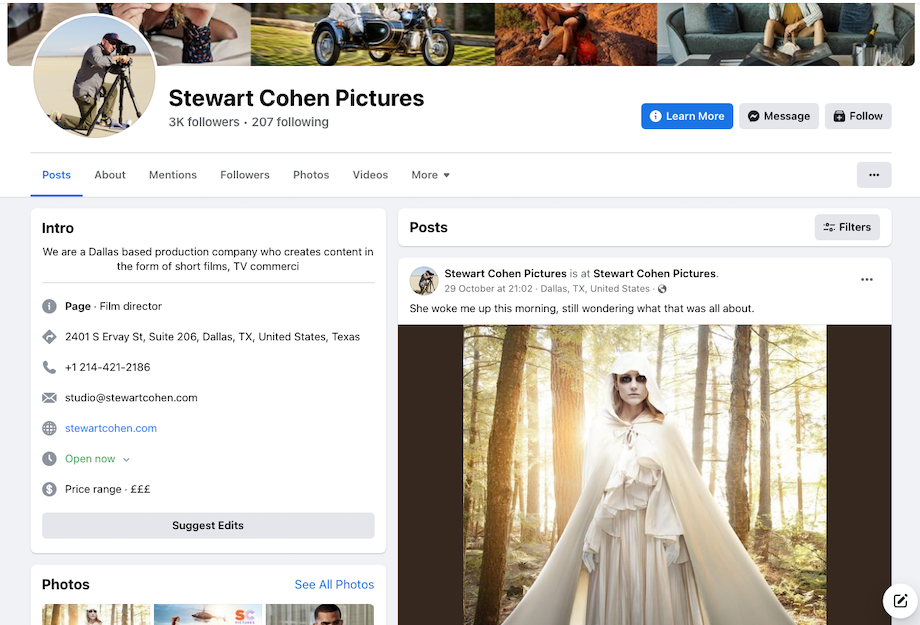
Task: Expand the Open now hours chevron
Action: [126, 460]
